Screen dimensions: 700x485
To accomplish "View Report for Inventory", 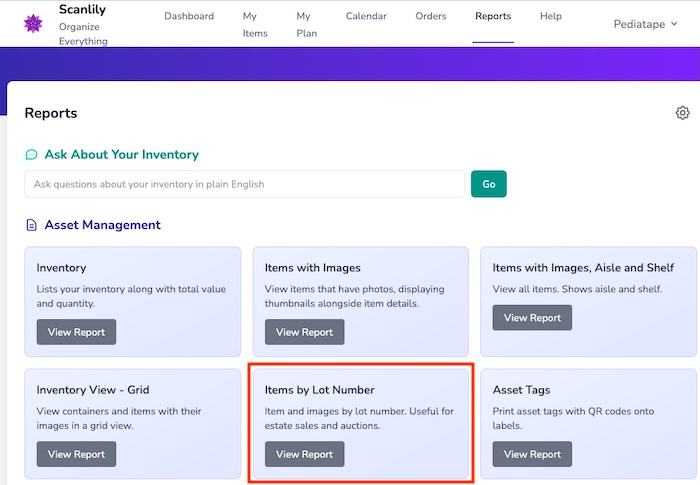I will pyautogui.click(x=76, y=332).
